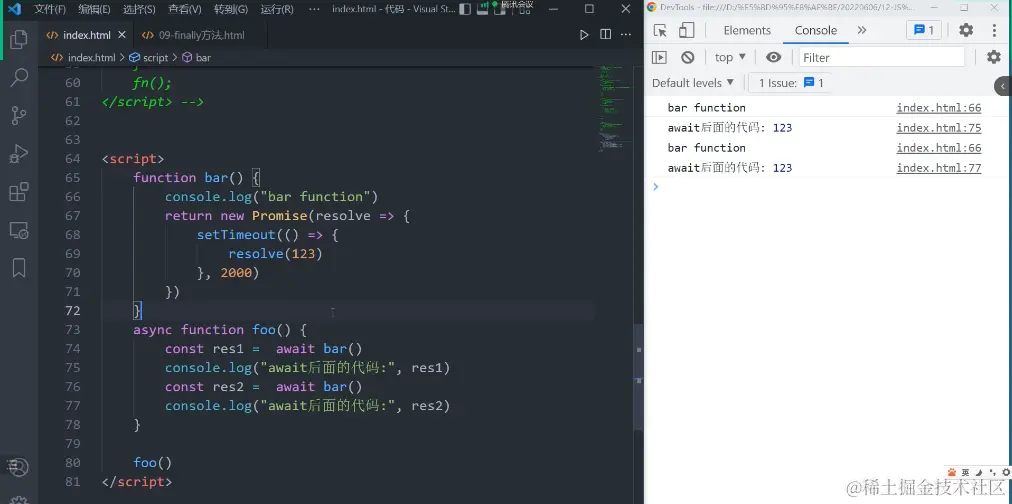The height and width of the screenshot is (504, 1012).
Task: Click the console Filter input
Action: (882, 57)
